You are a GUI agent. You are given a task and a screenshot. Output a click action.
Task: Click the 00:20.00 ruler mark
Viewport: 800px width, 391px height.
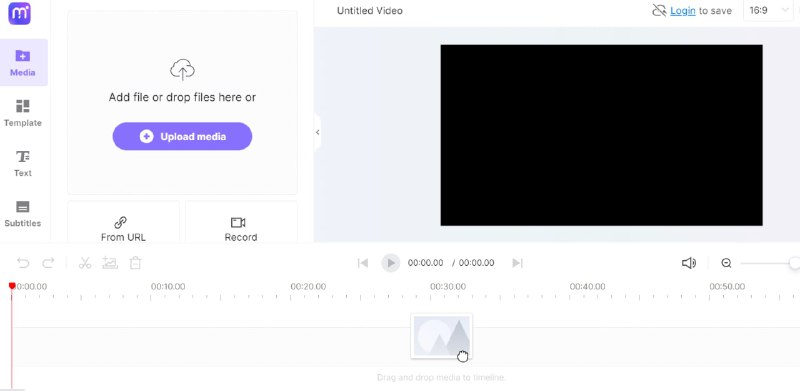[x=308, y=287]
